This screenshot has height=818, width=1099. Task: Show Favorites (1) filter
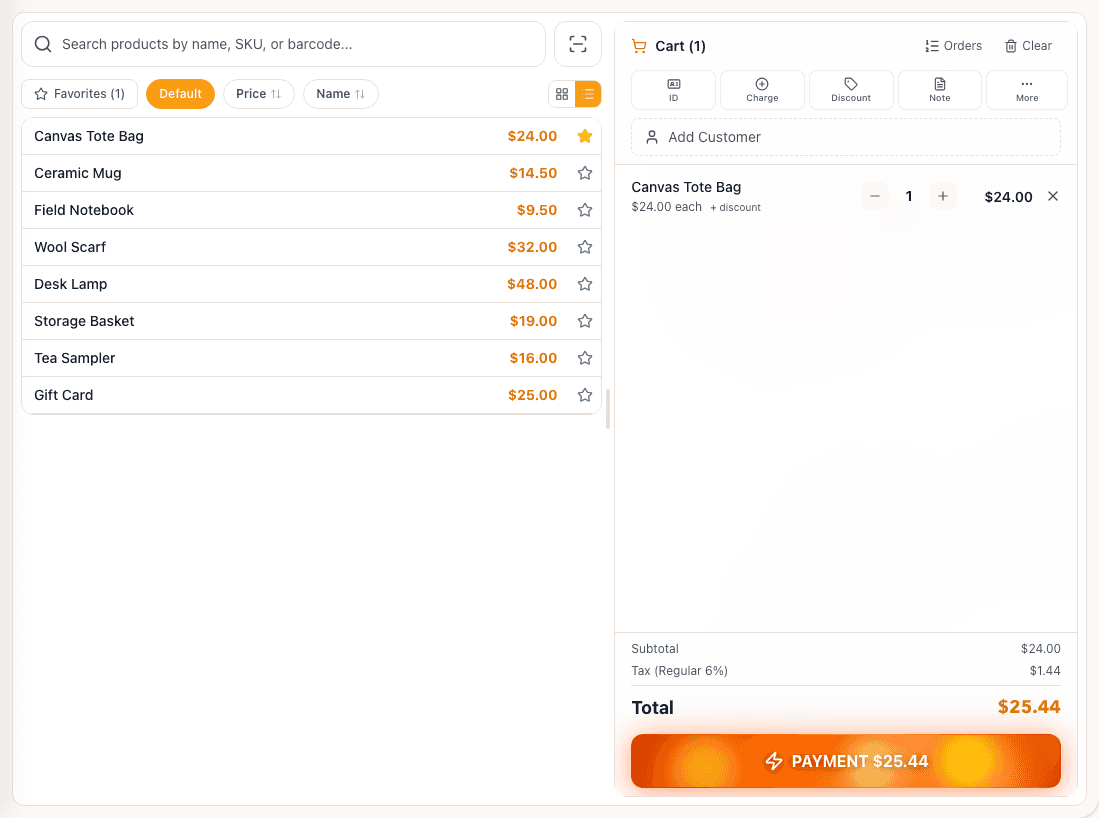(79, 94)
